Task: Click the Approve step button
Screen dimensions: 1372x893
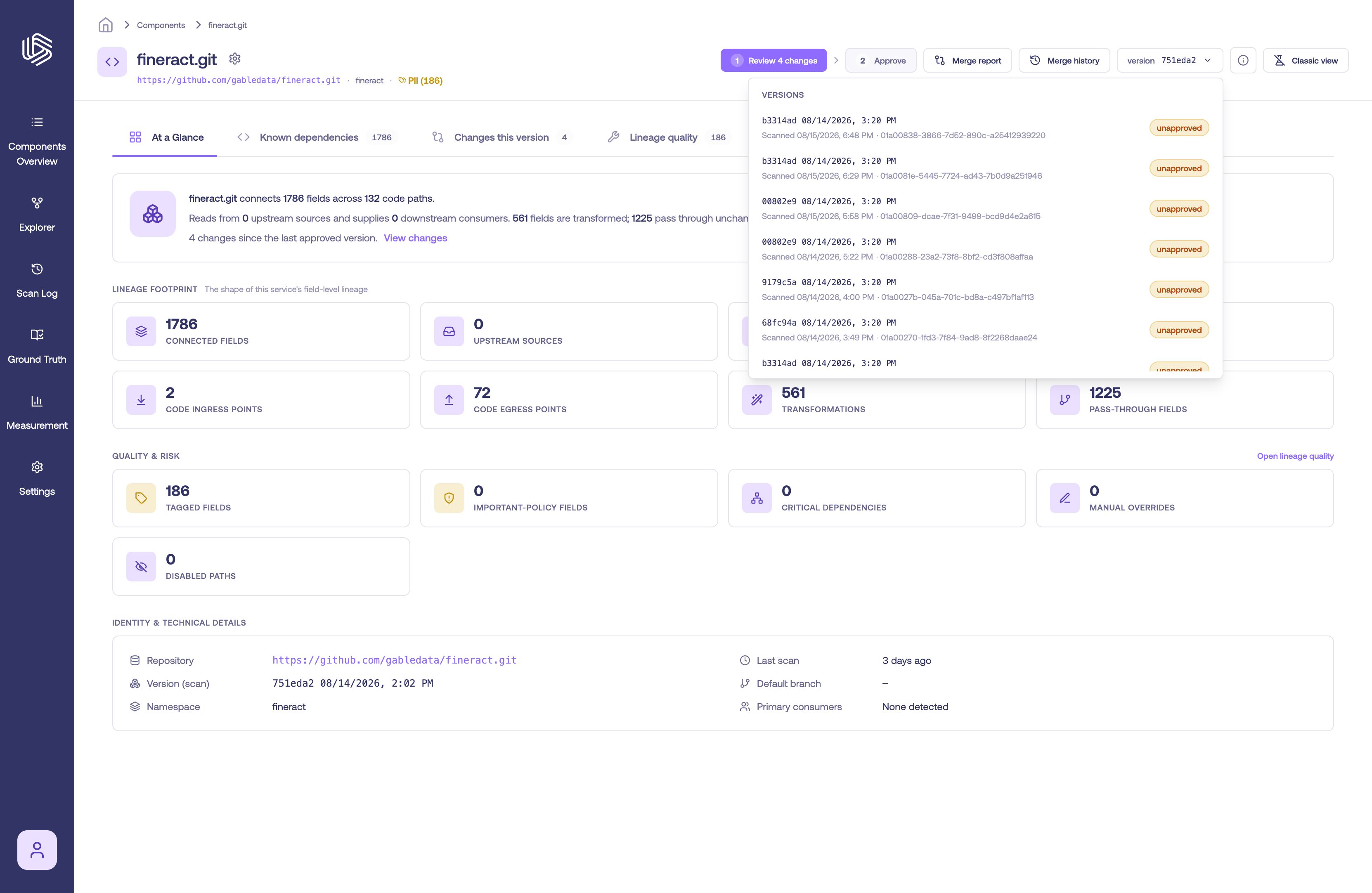Action: click(881, 61)
